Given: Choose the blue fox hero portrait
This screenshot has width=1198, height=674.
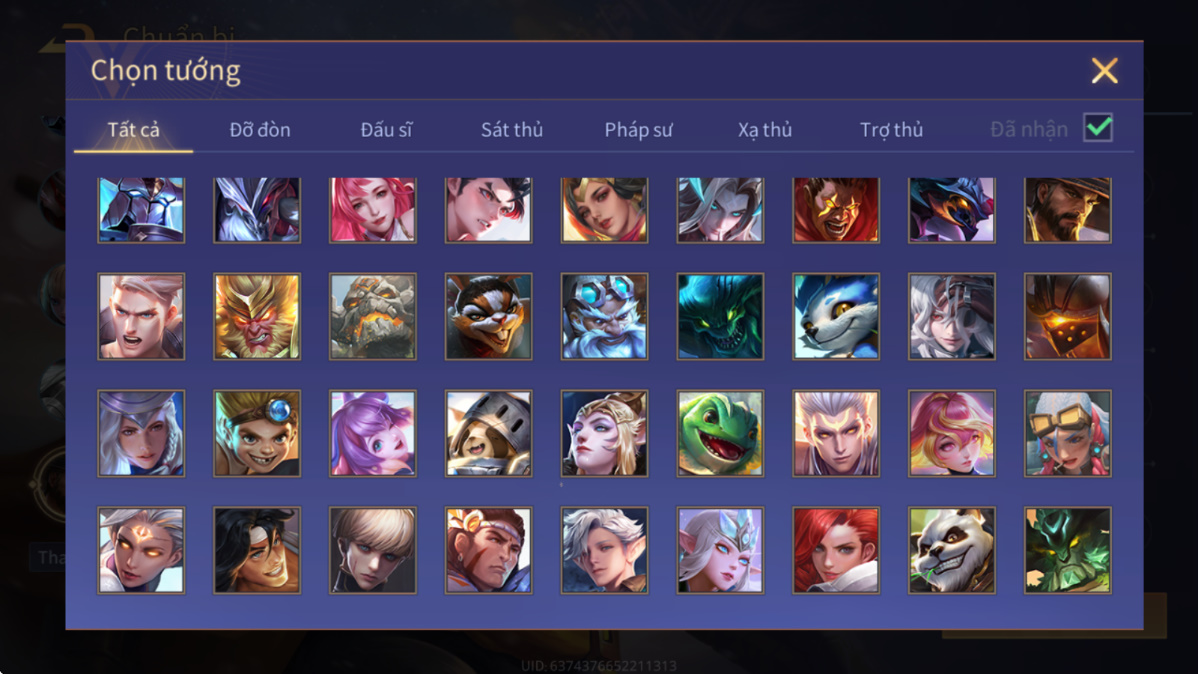Looking at the screenshot, I should coord(836,316).
